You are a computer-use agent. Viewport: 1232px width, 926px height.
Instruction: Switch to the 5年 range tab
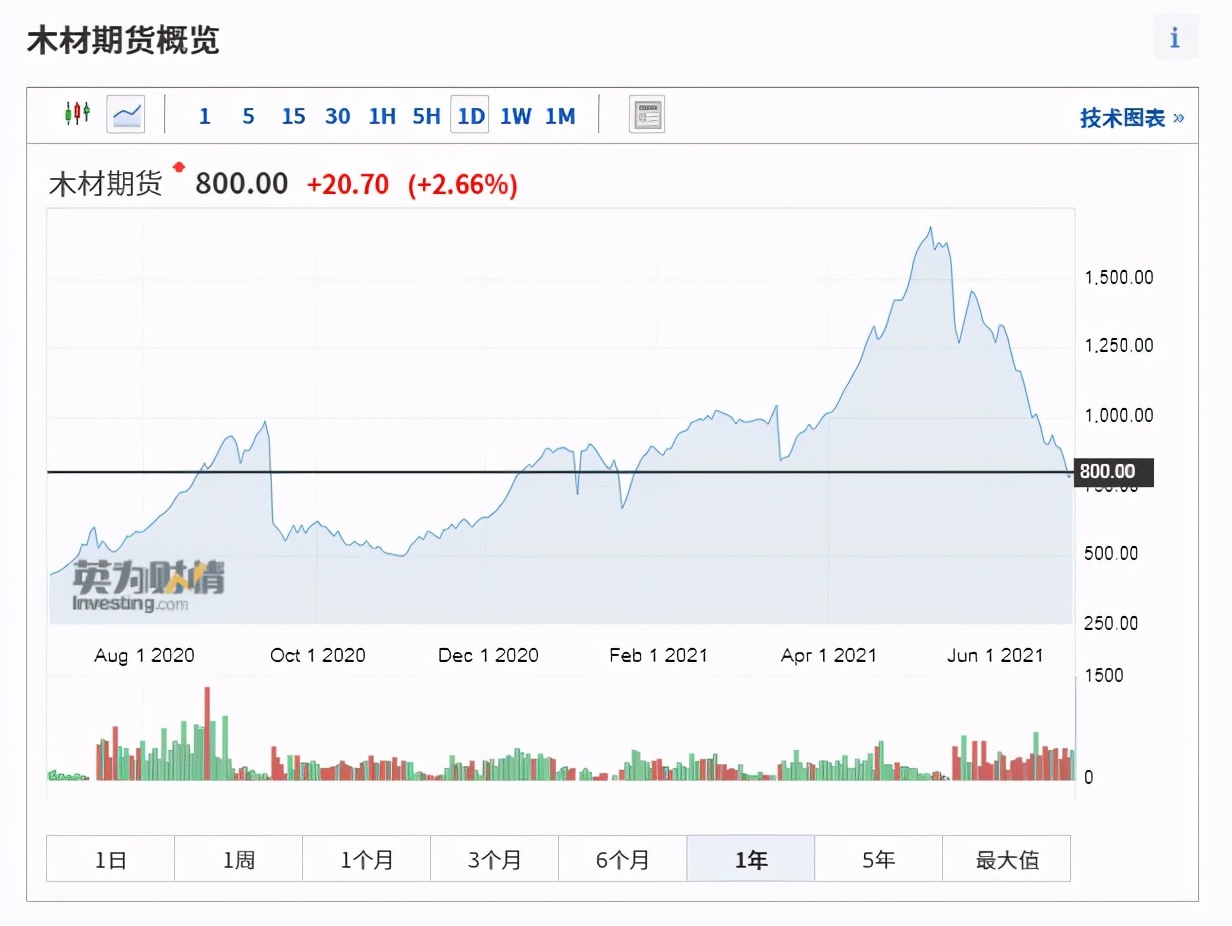pos(878,858)
